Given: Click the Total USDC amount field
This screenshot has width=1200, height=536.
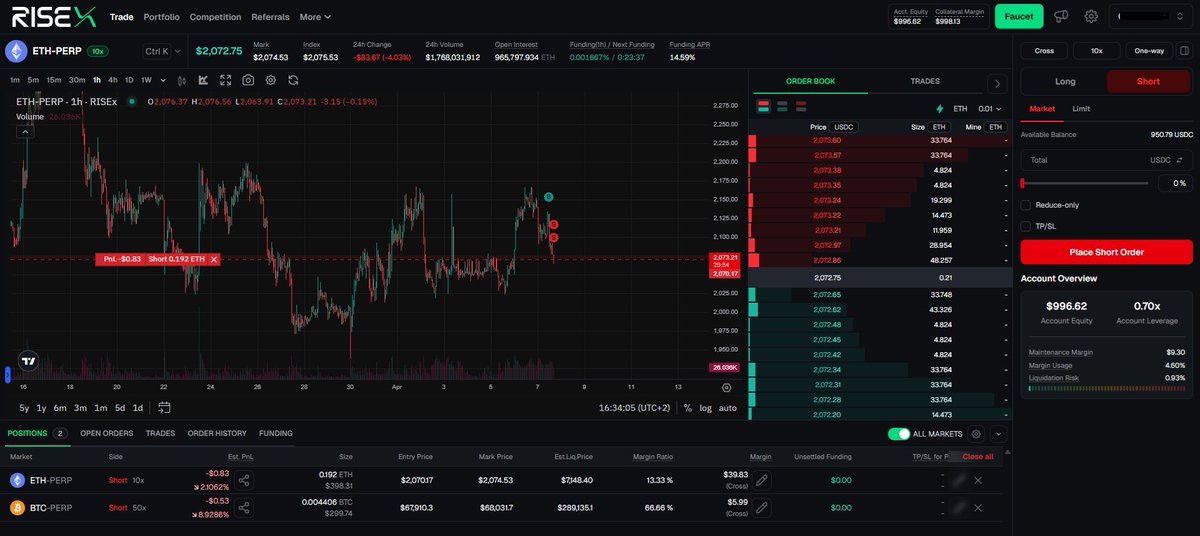Looking at the screenshot, I should [x=1106, y=160].
